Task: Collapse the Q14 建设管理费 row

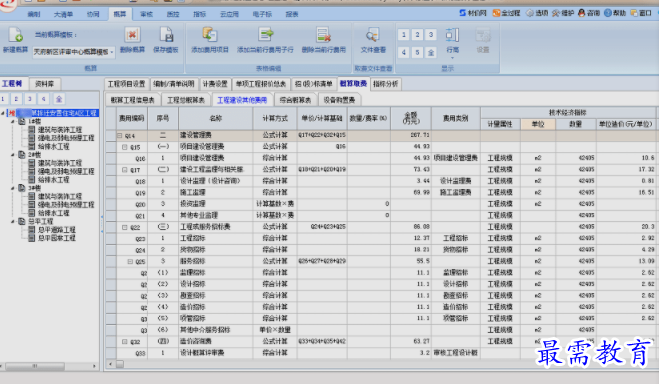Action: [119, 136]
